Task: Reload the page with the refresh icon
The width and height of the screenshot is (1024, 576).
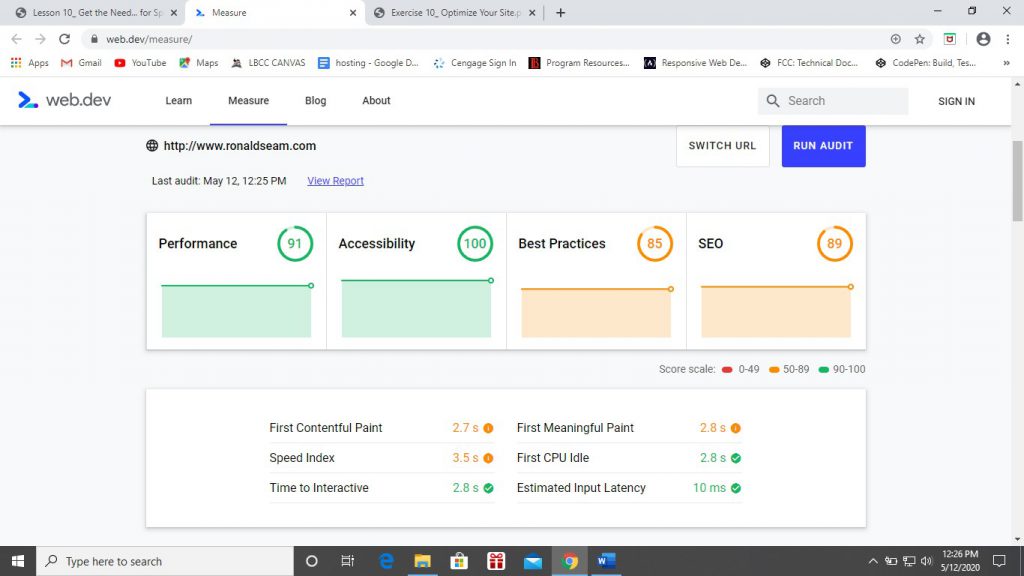Action: pos(65,39)
